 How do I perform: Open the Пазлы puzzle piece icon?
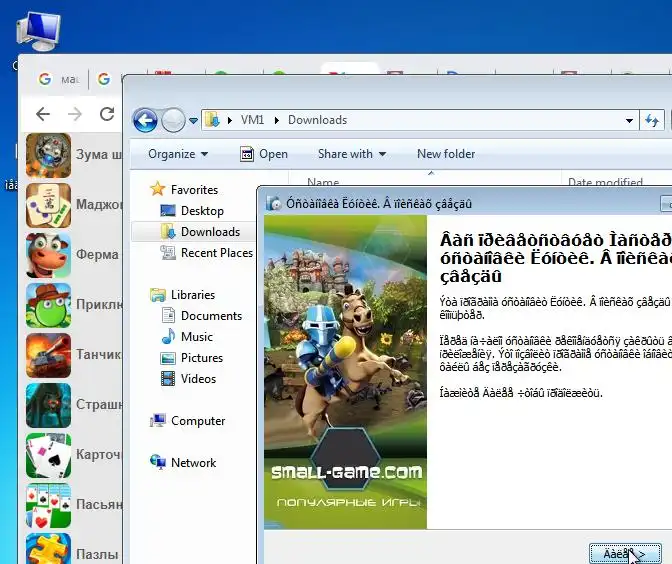pyautogui.click(x=48, y=549)
